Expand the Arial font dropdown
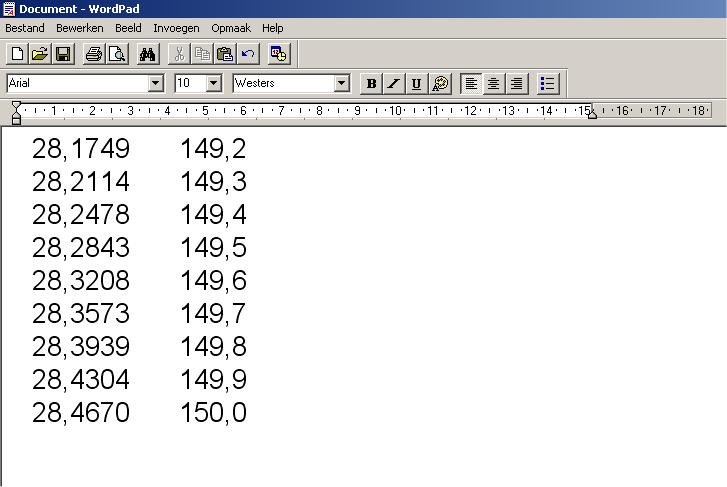 click(155, 84)
